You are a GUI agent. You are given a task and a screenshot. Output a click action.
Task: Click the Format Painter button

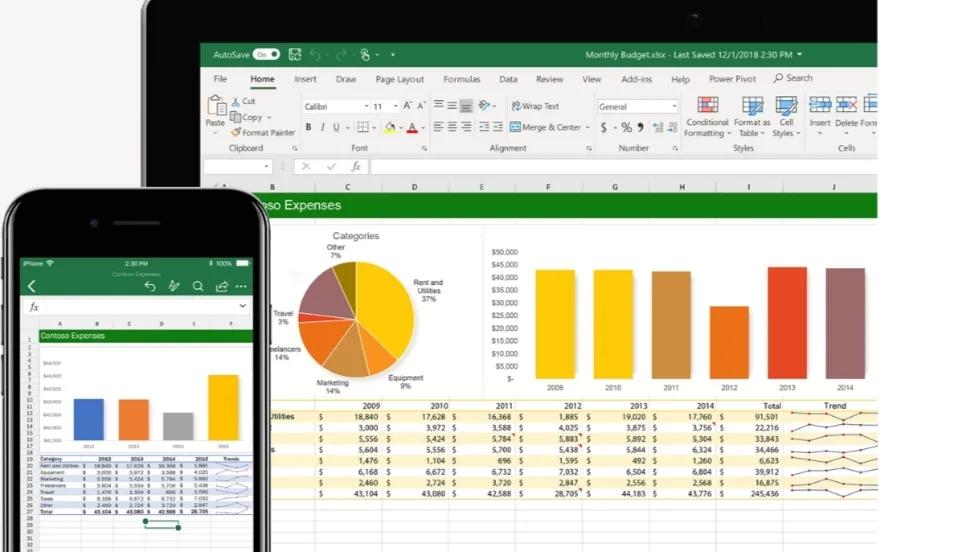click(x=263, y=132)
